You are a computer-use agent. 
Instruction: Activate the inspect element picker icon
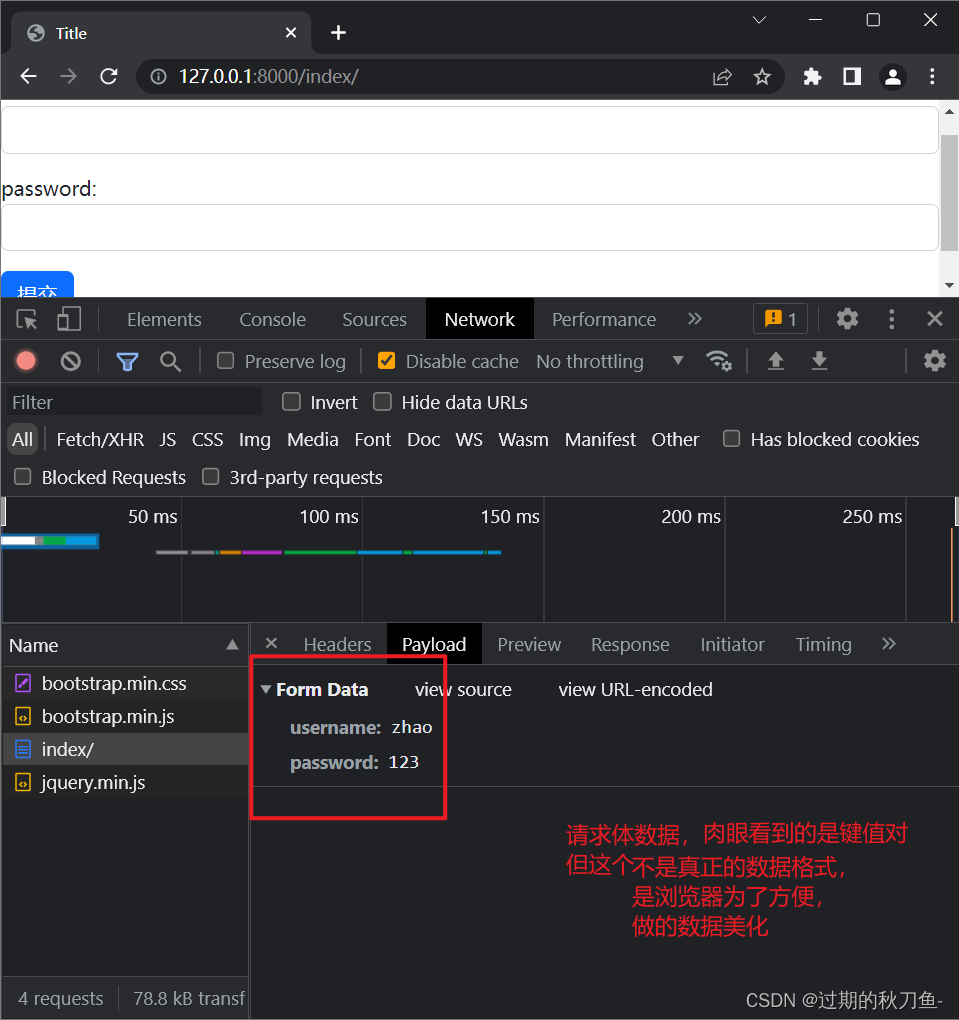27,319
